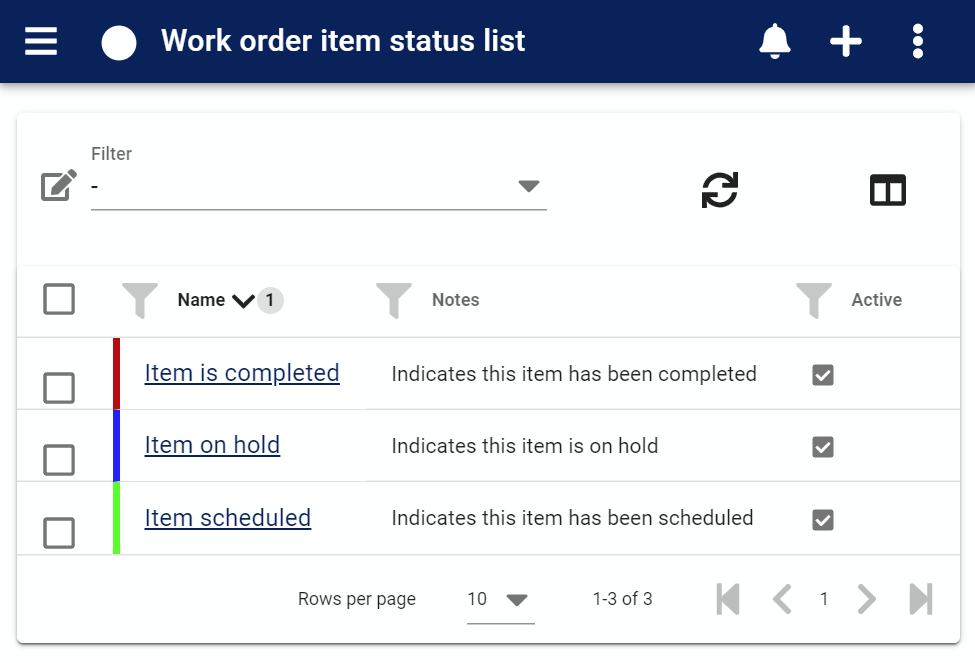The width and height of the screenshot is (975, 663).
Task: Open the Rows per page dropdown
Action: 501,600
